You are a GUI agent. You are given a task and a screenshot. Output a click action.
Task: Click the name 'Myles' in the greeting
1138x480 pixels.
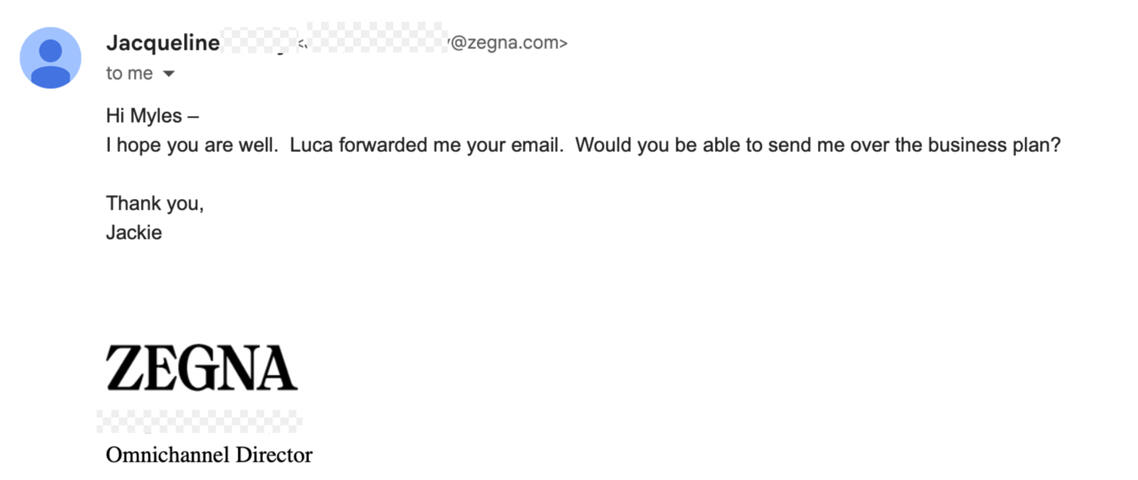pos(156,116)
